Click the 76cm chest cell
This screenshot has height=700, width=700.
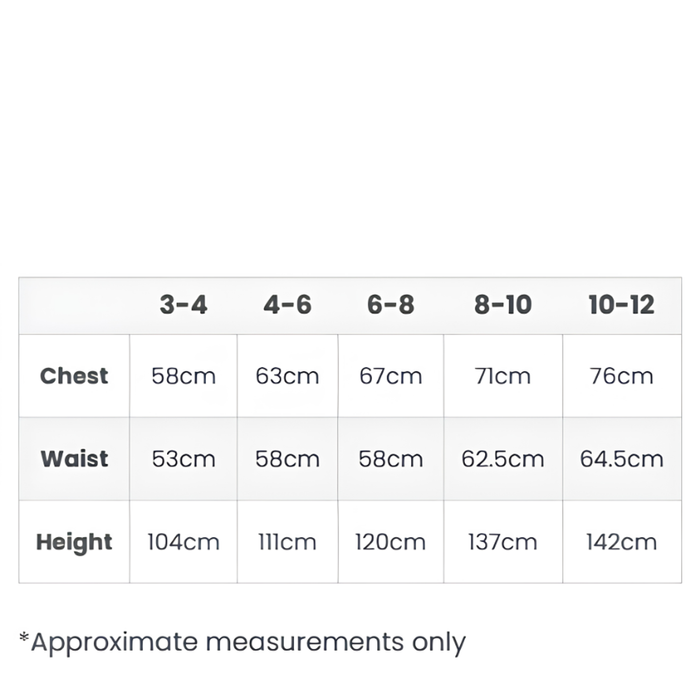pyautogui.click(x=622, y=376)
